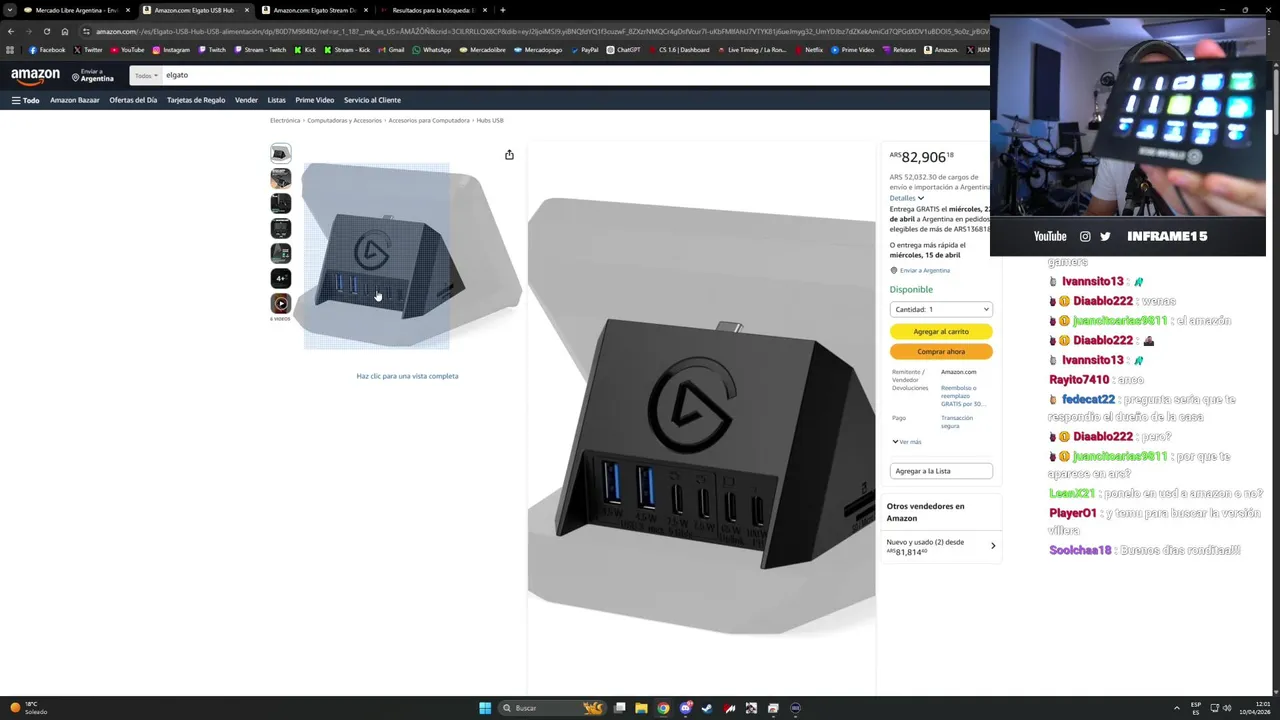Open the Netflix bookmark
Screen dimensions: 1280x720
[x=808, y=50]
